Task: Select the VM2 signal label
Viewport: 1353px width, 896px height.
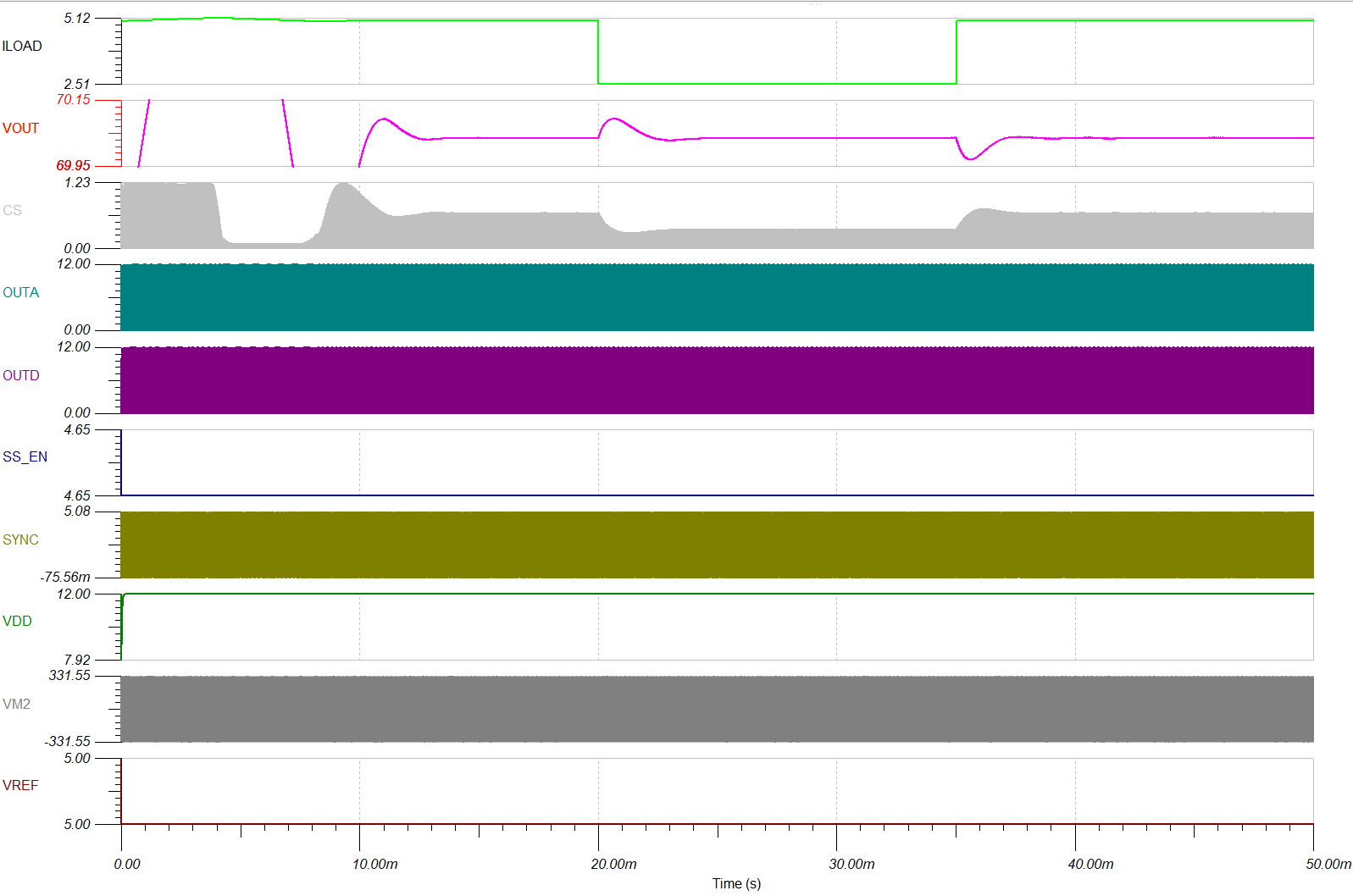Action: pyautogui.click(x=16, y=704)
